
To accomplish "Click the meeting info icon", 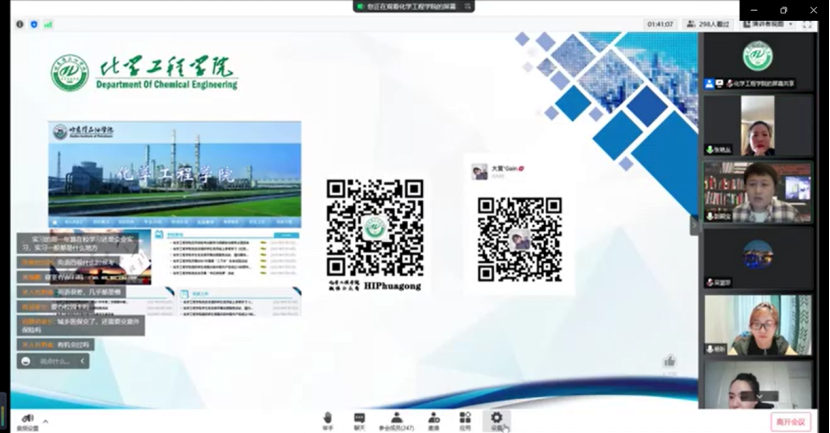I will 20,24.
